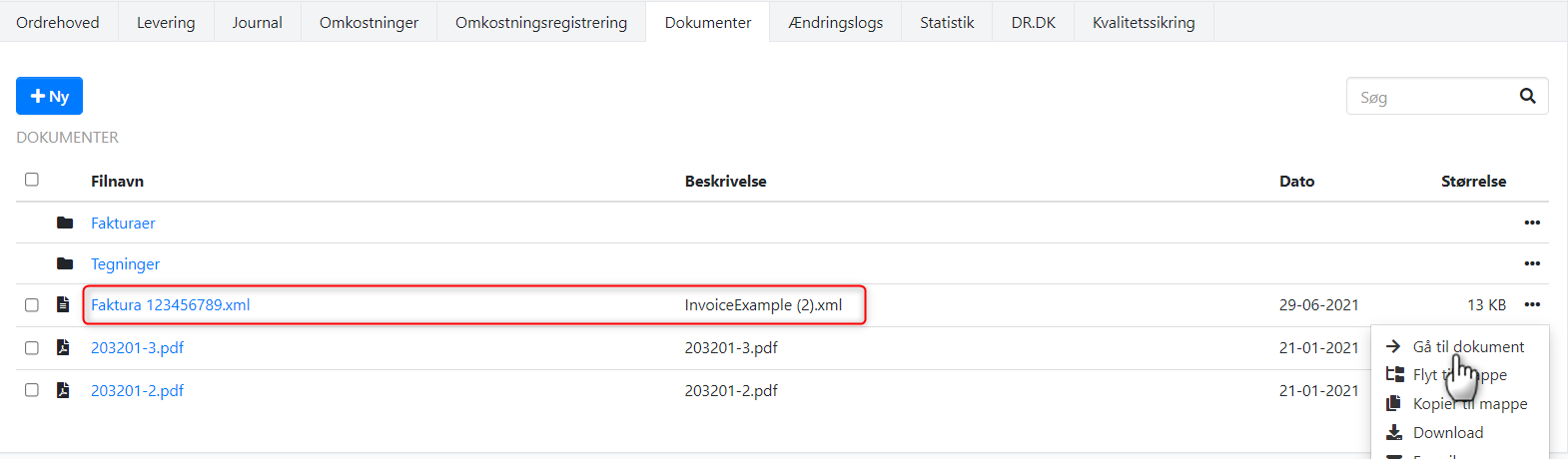Select the checkbox for 203201-3.pdf
This screenshot has width=1568, height=459.
click(32, 348)
